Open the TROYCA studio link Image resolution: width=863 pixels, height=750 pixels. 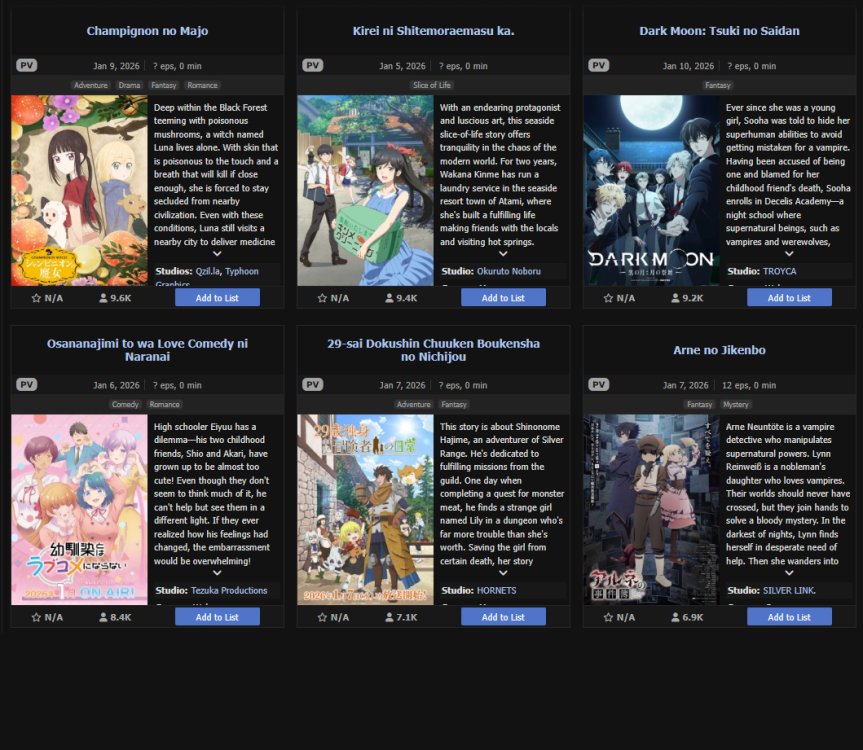pyautogui.click(x=779, y=271)
